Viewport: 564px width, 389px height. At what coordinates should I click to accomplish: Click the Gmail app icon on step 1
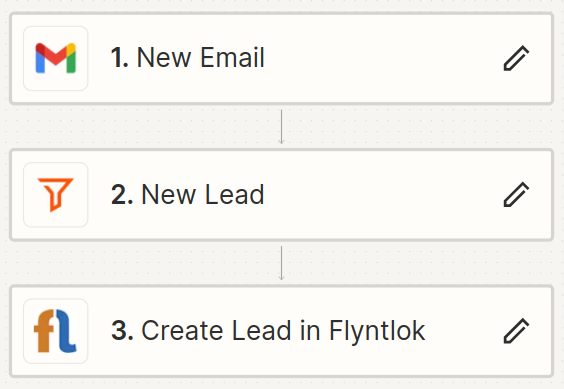click(56, 58)
